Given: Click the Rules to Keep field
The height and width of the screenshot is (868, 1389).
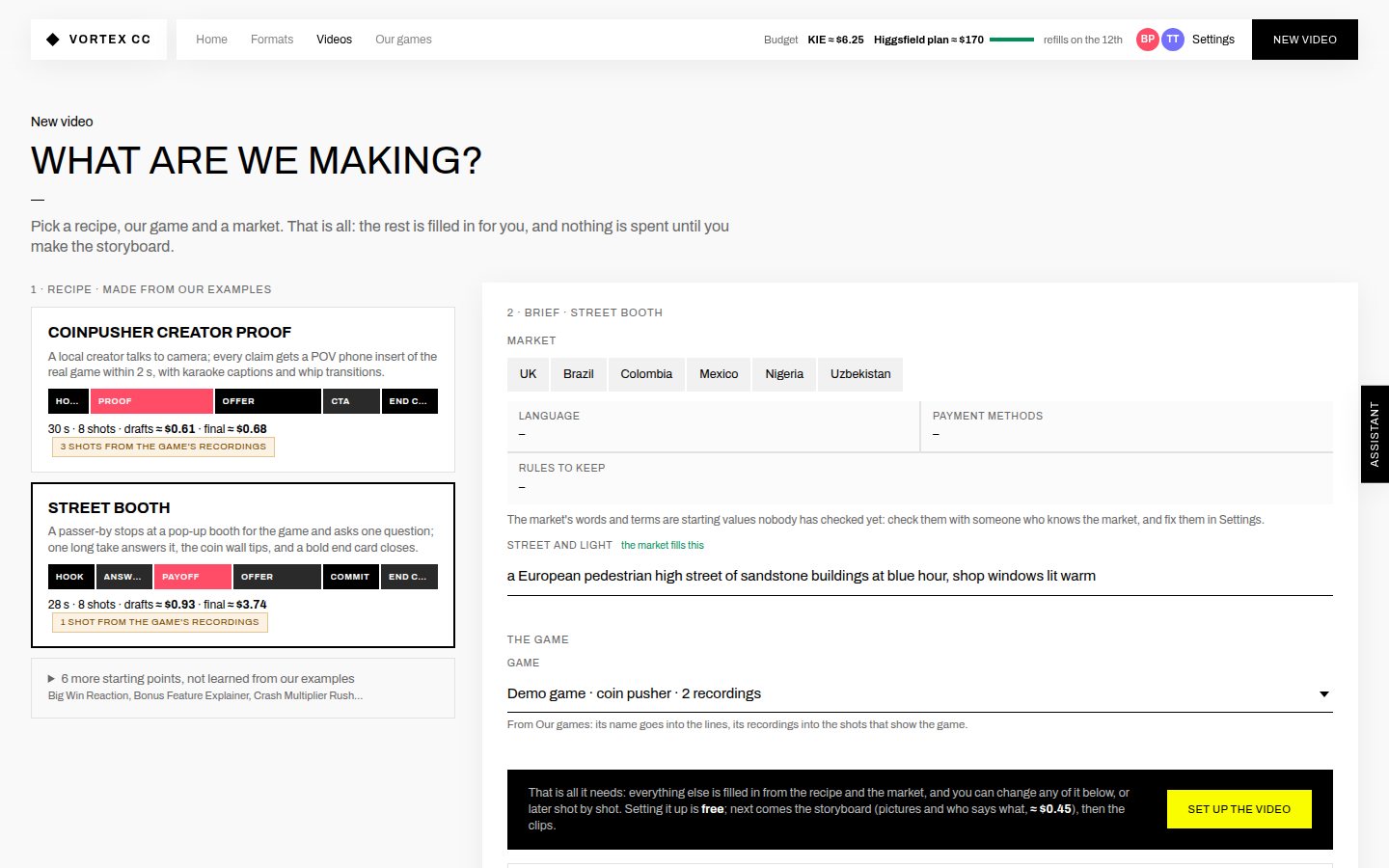Looking at the screenshot, I should (919, 478).
